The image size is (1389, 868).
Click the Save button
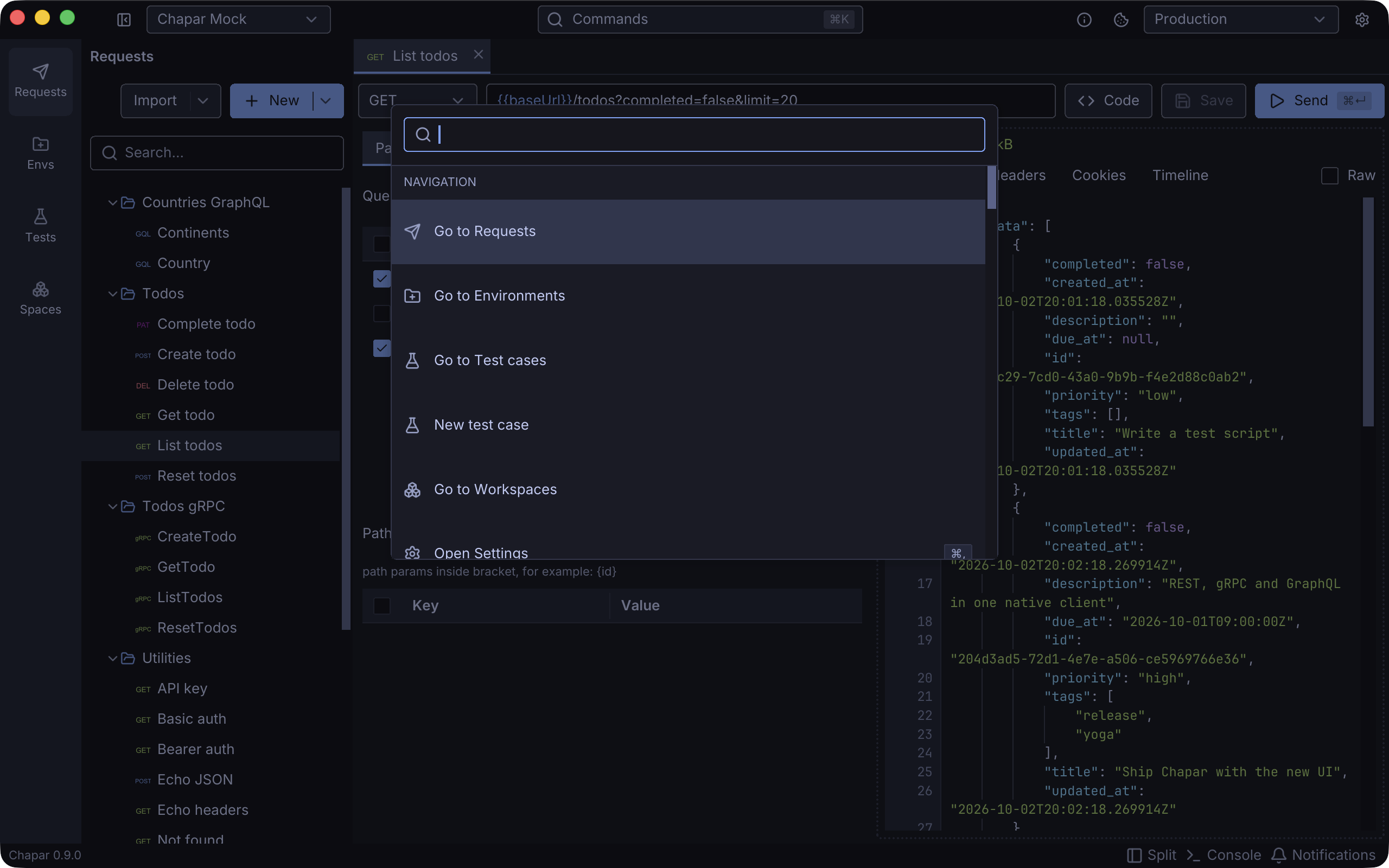1203,101
